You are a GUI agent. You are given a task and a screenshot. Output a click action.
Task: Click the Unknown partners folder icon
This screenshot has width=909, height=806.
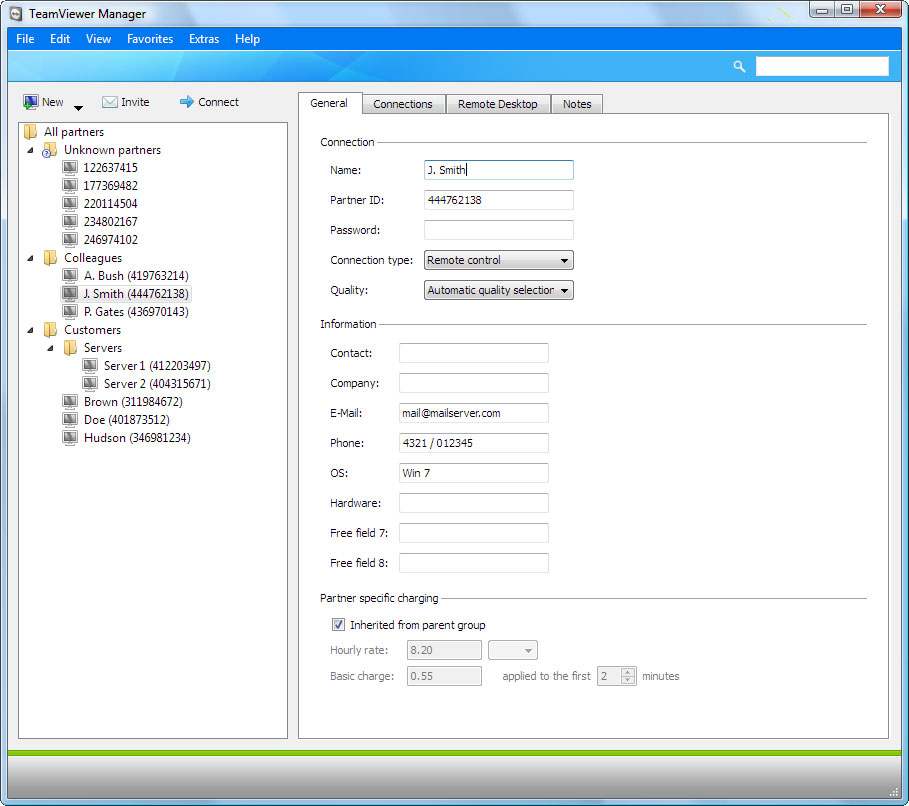[x=49, y=150]
